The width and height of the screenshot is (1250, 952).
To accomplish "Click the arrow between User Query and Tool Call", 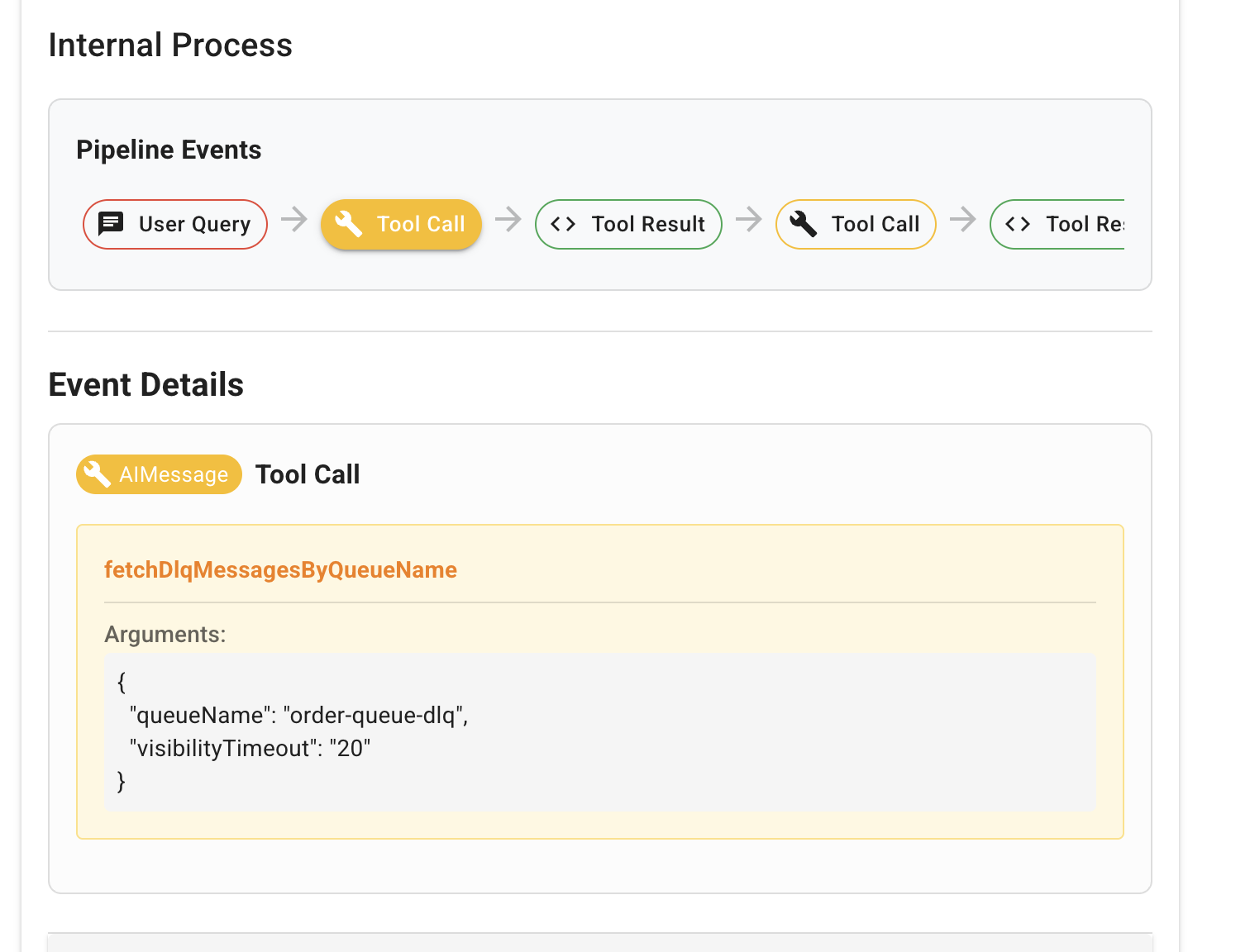I will 293,220.
